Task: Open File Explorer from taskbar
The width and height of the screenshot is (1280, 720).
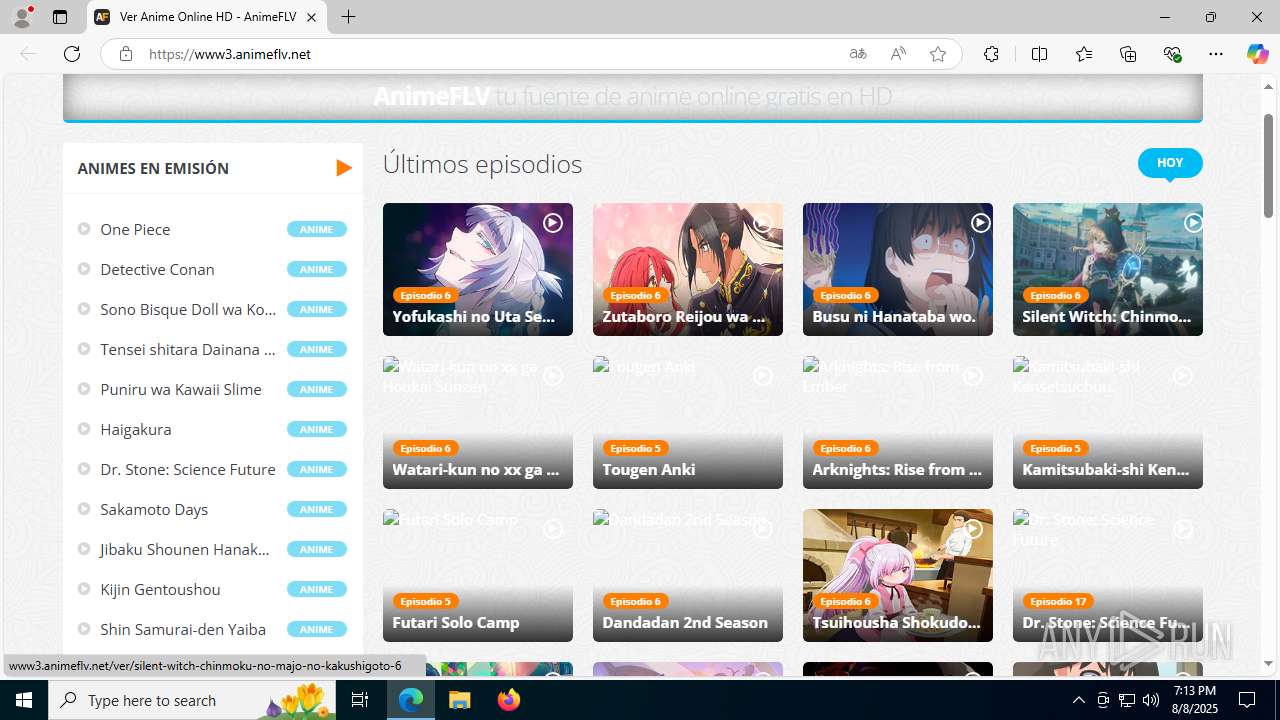Action: click(x=460, y=700)
